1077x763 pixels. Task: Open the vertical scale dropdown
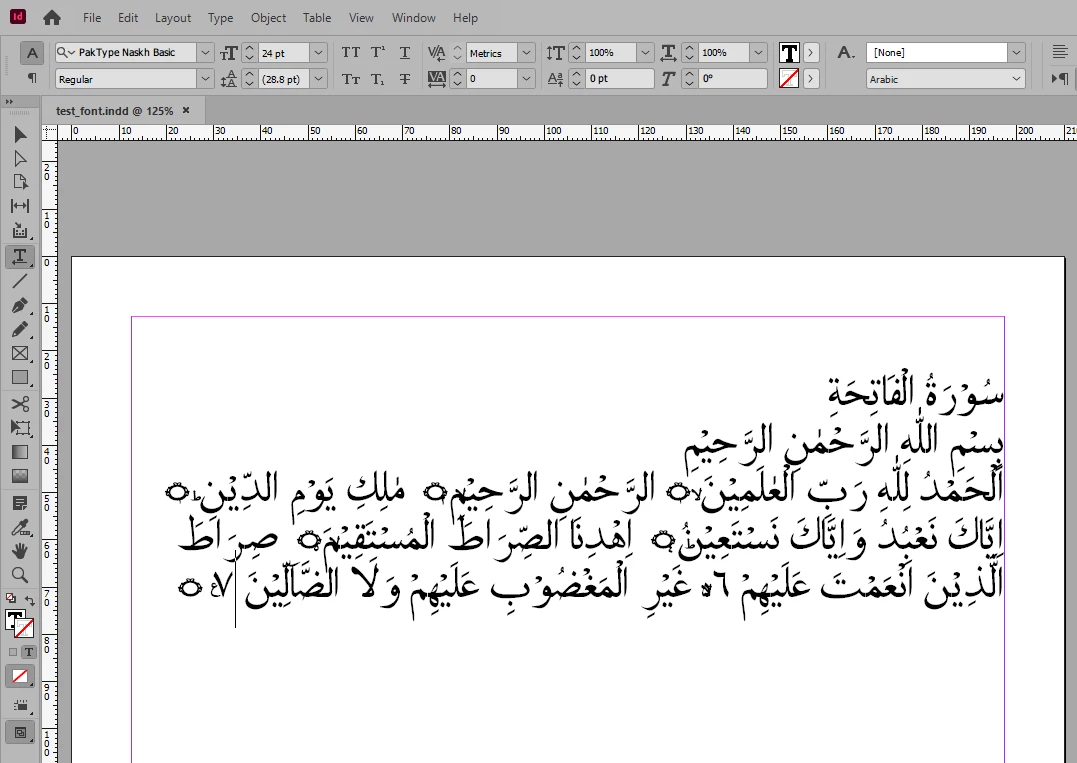pyautogui.click(x=645, y=52)
